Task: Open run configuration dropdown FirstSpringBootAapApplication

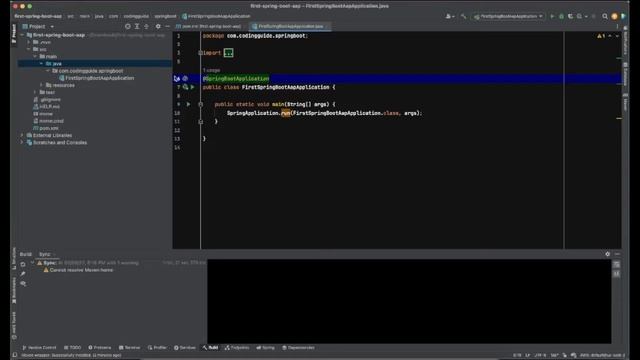Action: point(509,16)
